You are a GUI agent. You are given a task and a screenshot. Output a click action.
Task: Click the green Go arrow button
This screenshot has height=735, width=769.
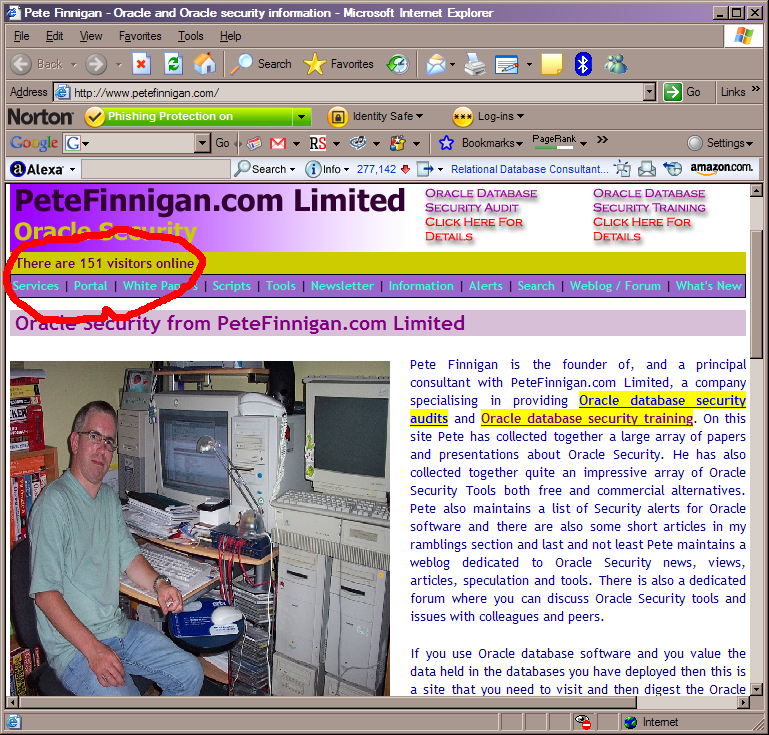click(x=672, y=92)
